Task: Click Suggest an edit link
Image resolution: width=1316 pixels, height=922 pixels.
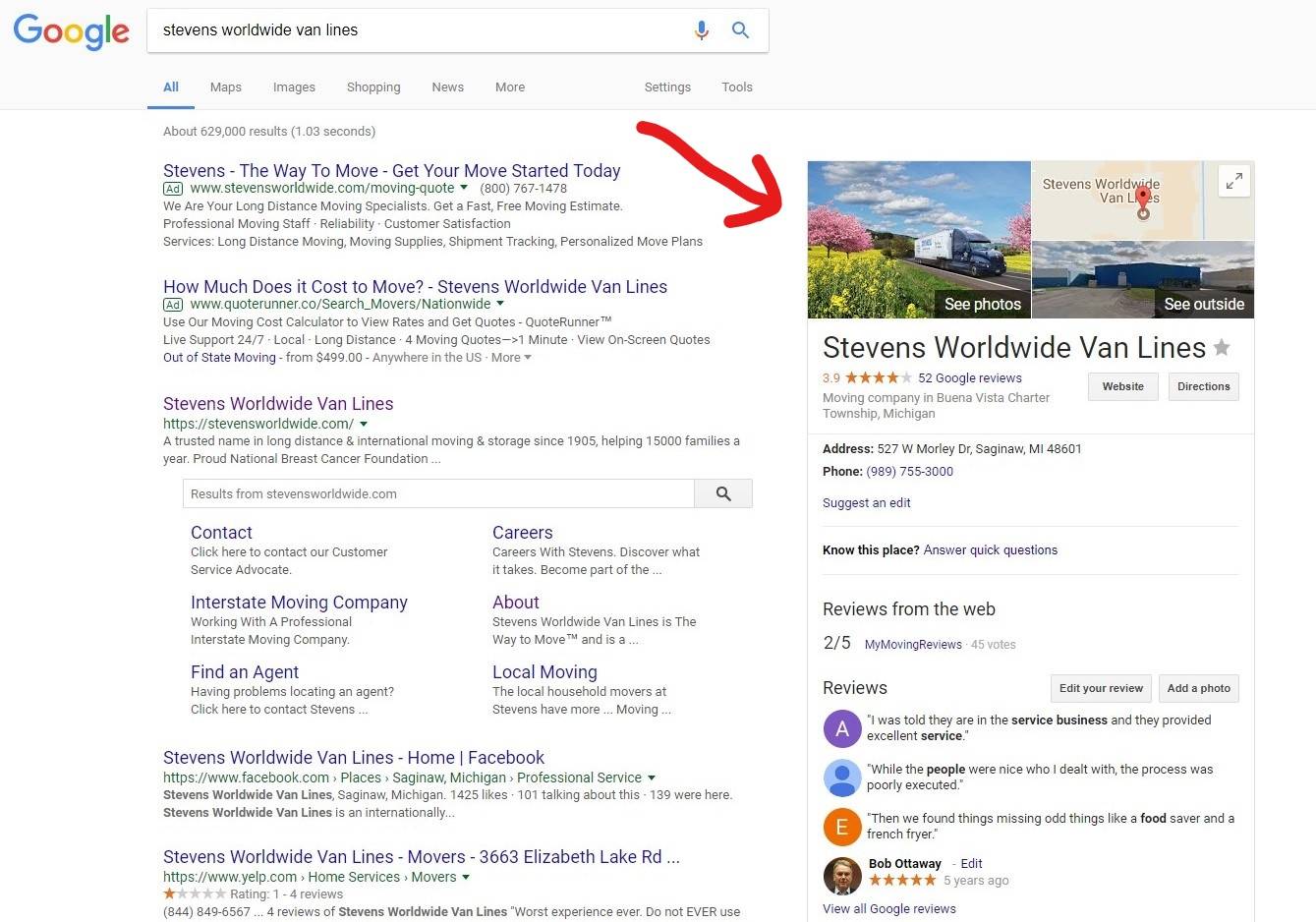Action: pyautogui.click(x=867, y=503)
